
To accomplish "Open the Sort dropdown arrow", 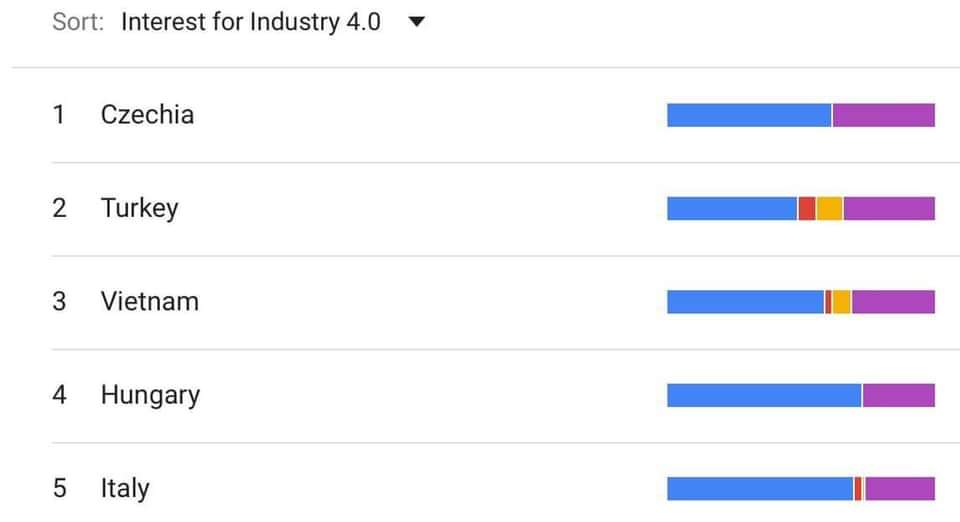I will [416, 22].
